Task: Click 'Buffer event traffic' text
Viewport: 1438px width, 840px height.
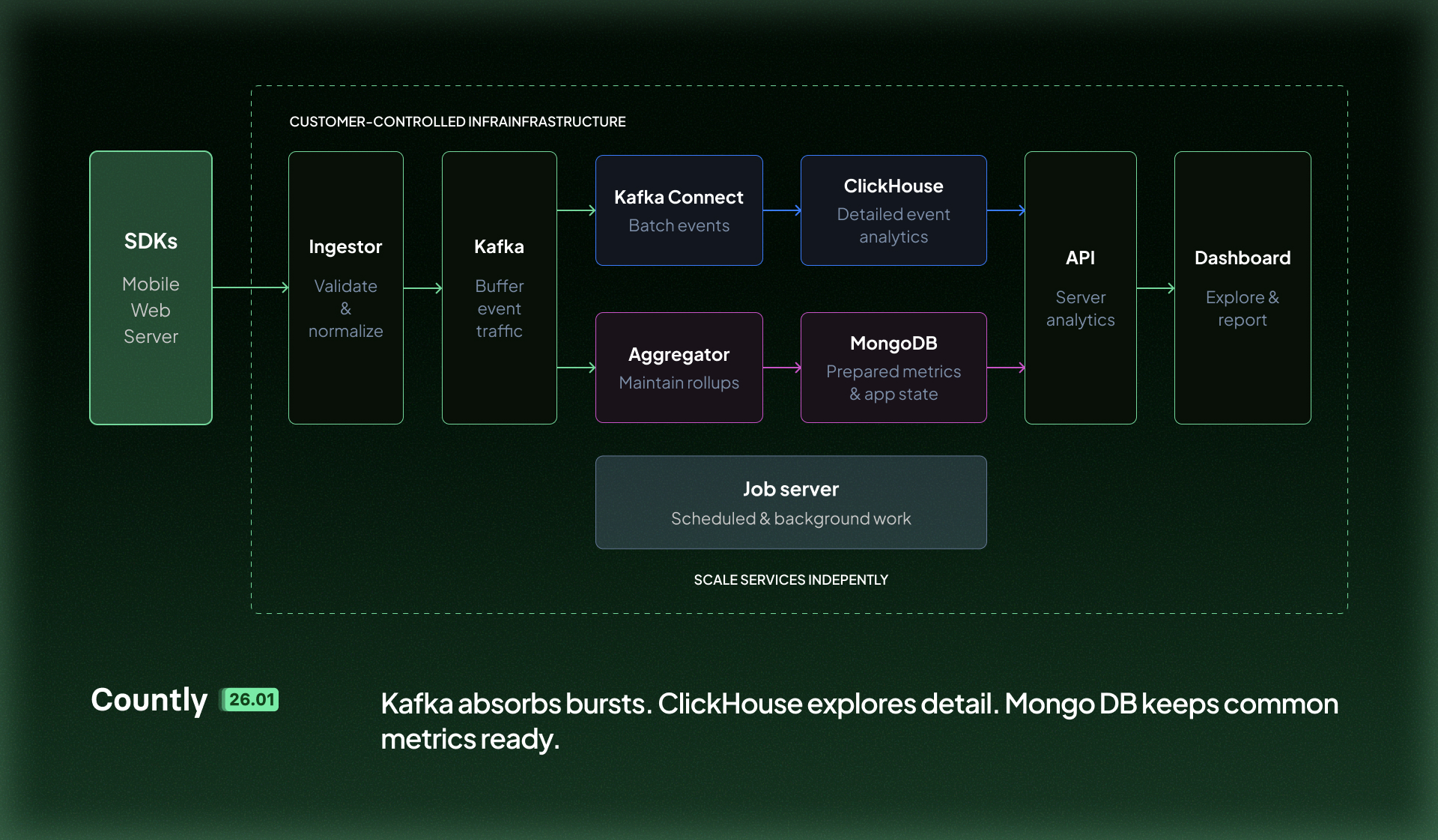Action: (499, 308)
